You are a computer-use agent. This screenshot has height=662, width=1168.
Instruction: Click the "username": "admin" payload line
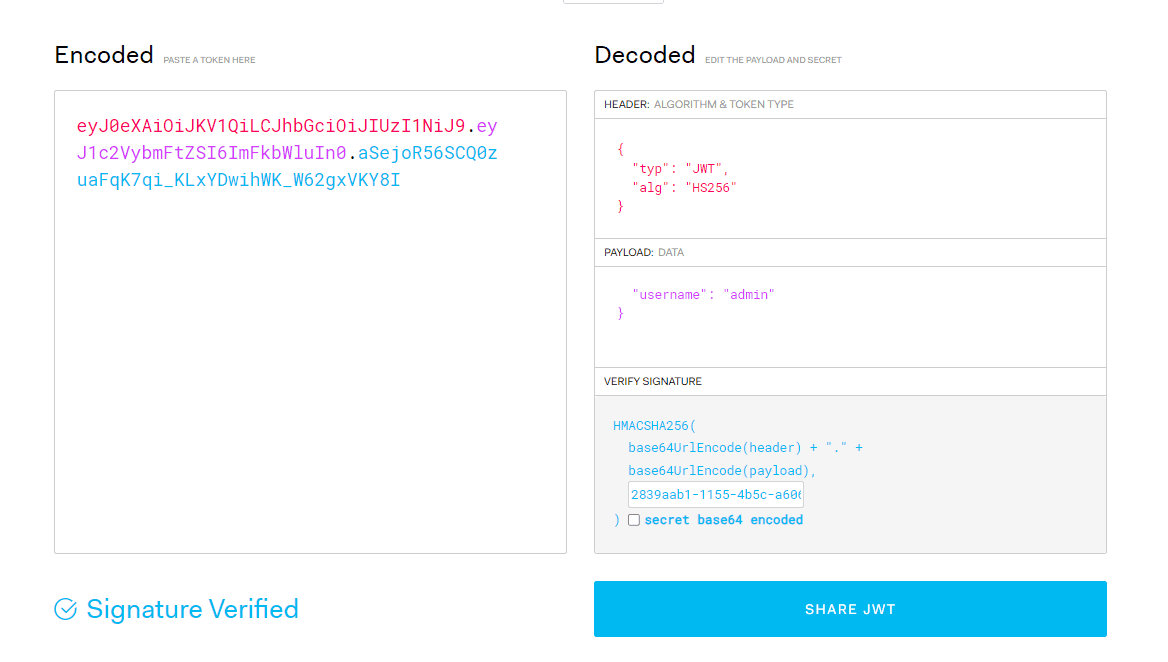[703, 295]
